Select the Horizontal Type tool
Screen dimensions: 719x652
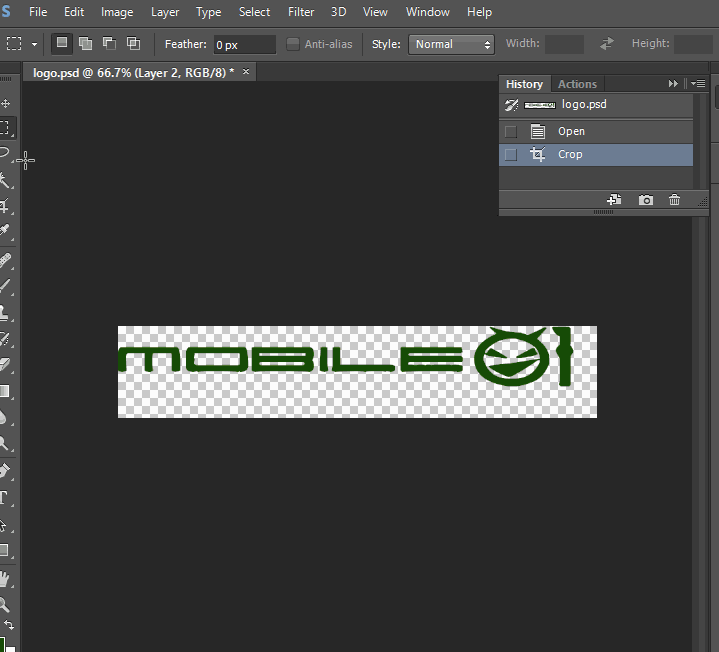click(x=5, y=497)
